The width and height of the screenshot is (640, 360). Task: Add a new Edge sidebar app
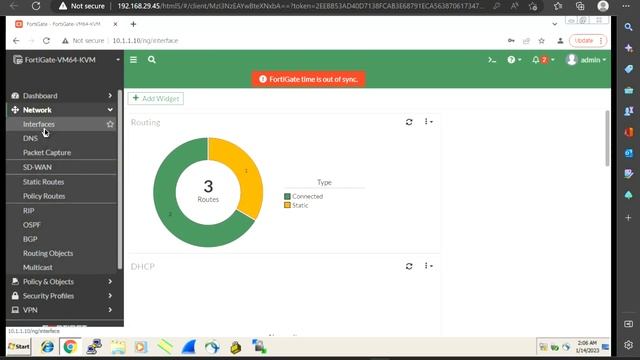coord(629,218)
